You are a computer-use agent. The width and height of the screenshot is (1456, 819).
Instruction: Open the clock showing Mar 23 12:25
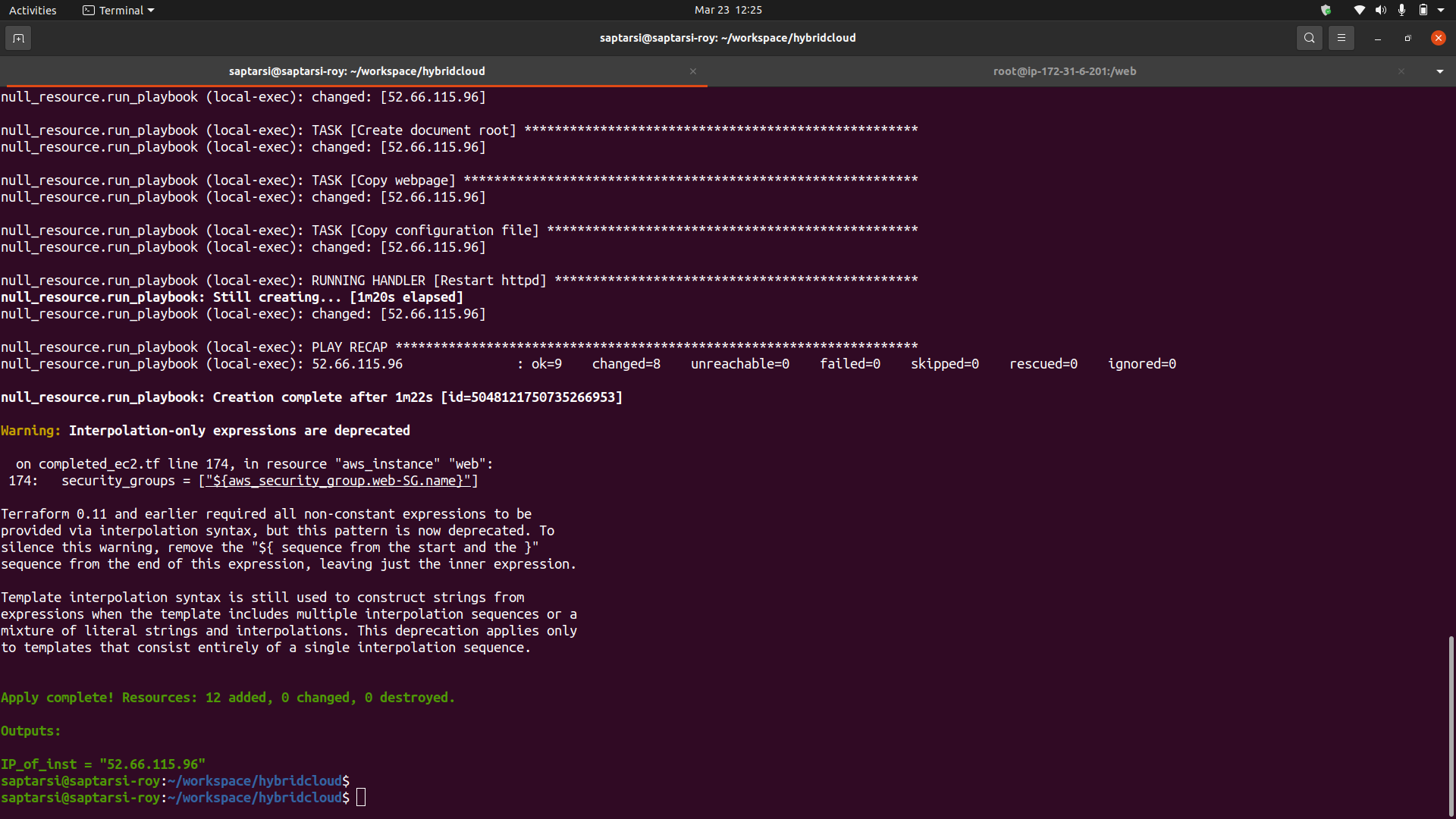tap(727, 10)
